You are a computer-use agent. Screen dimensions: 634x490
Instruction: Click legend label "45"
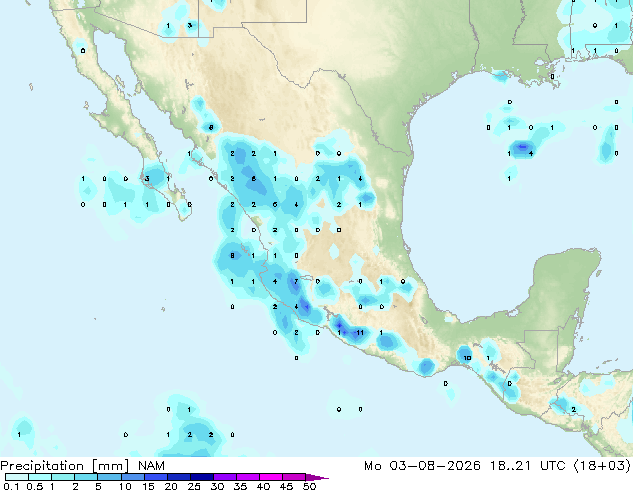click(286, 486)
